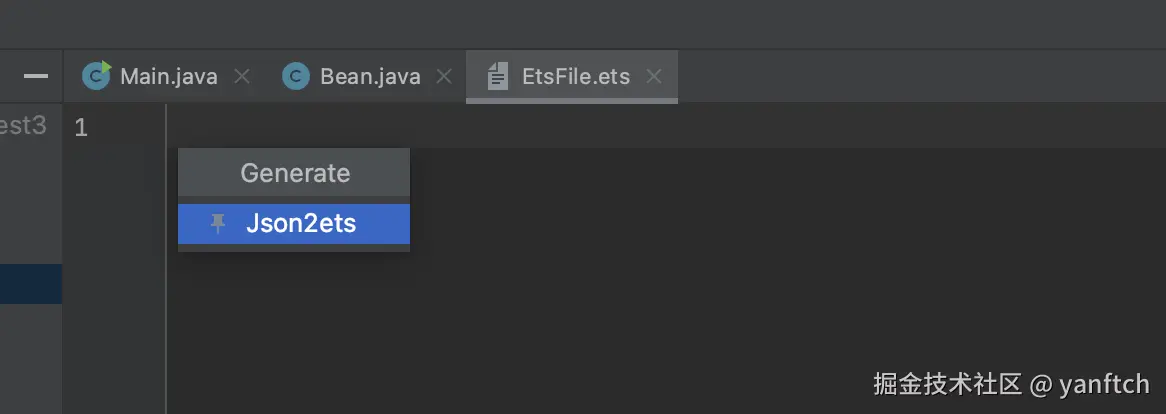Viewport: 1166px width, 414px height.
Task: Hide the tool window with dash icon
Action: [x=36, y=76]
